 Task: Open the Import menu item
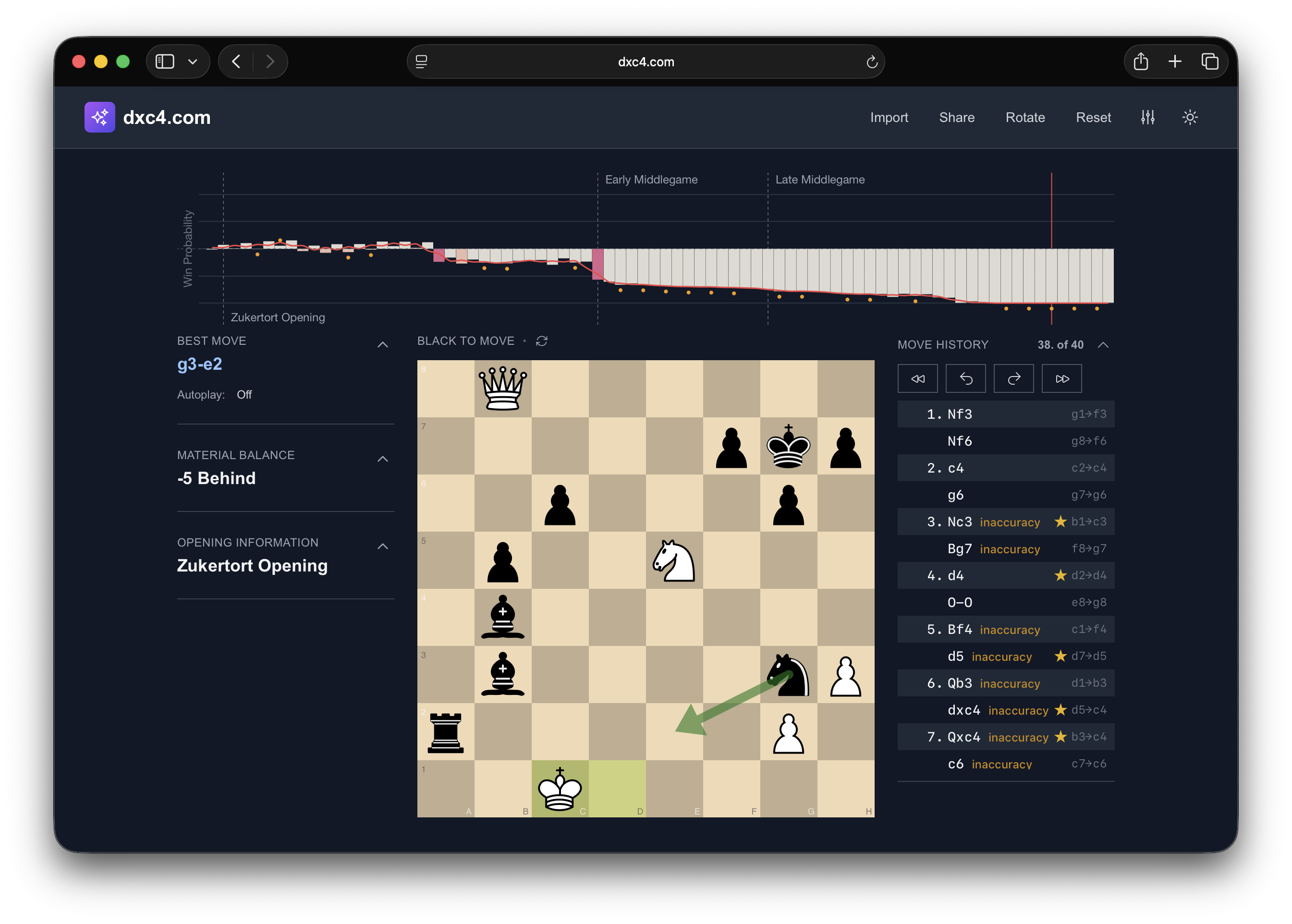coord(889,117)
